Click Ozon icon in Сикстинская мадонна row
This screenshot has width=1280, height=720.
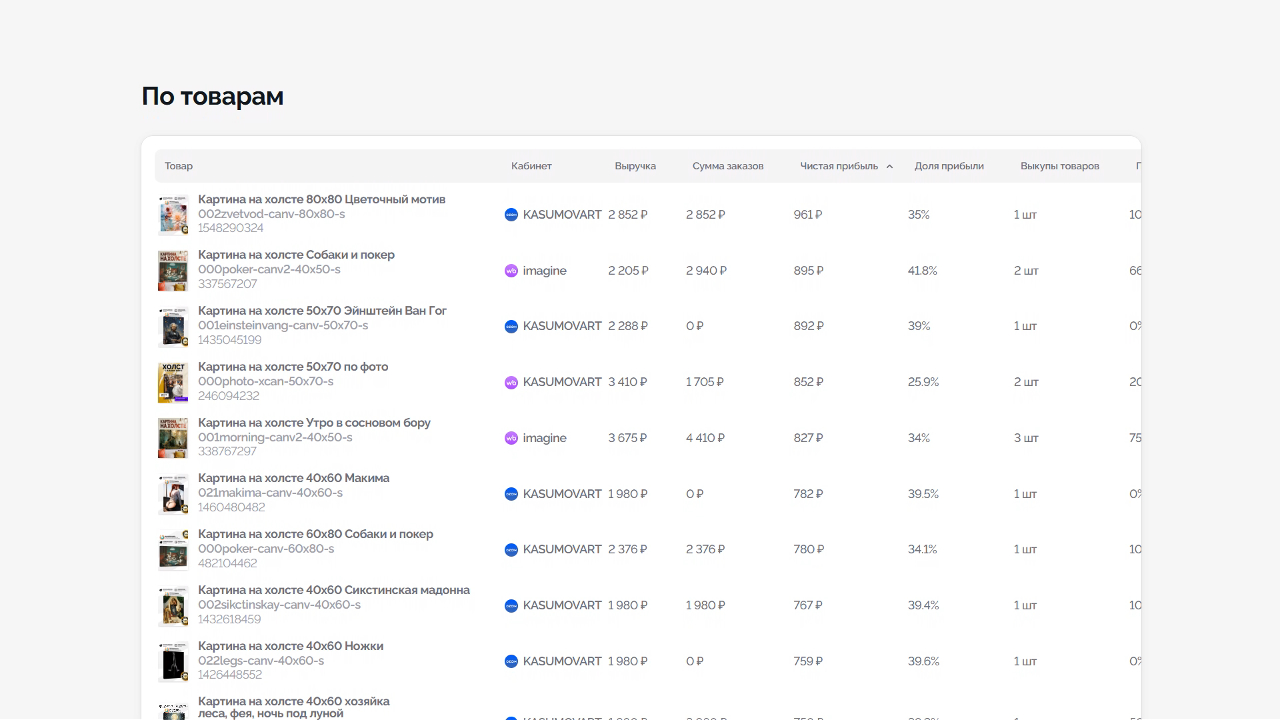(x=511, y=606)
